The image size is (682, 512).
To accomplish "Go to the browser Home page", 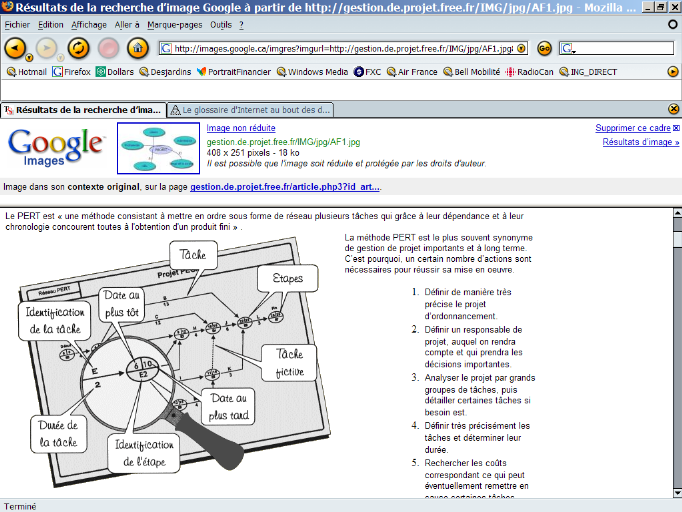I will click(139, 48).
